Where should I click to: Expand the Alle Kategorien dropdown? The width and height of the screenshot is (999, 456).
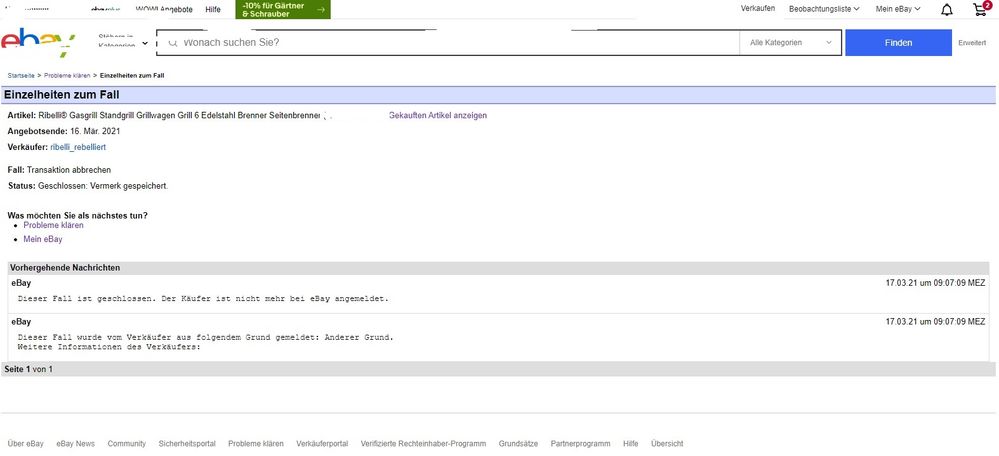(x=790, y=43)
